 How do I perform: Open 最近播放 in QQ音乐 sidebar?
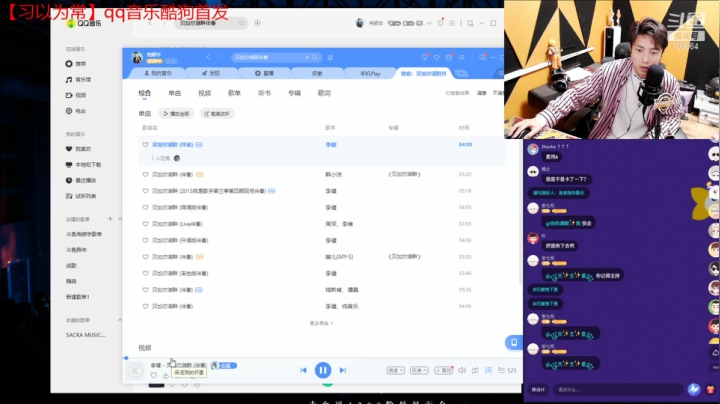pos(81,180)
